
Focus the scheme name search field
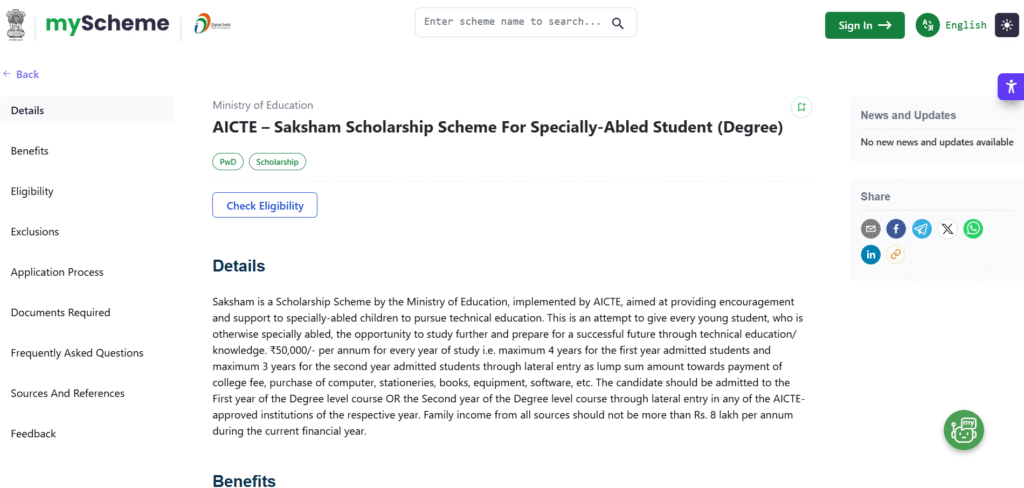512,22
